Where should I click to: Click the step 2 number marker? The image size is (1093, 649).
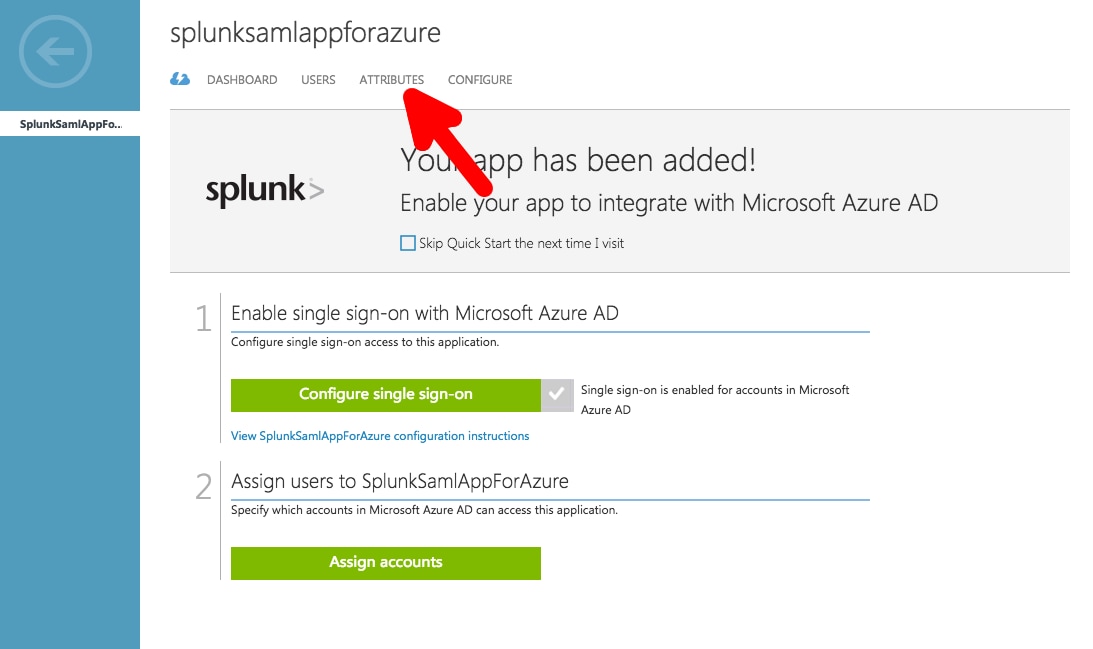[203, 487]
